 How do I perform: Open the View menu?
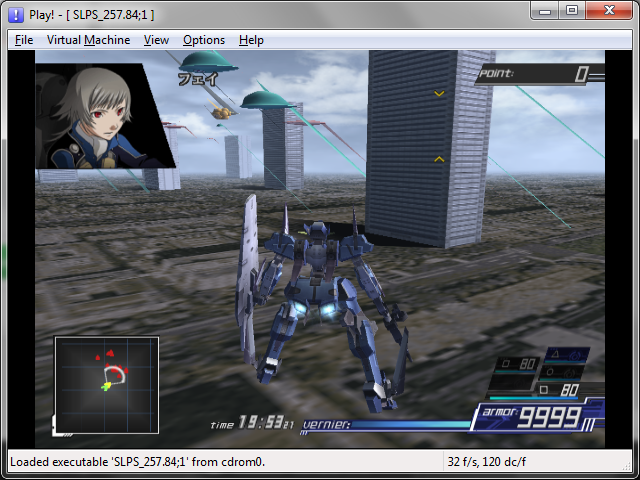pos(156,40)
